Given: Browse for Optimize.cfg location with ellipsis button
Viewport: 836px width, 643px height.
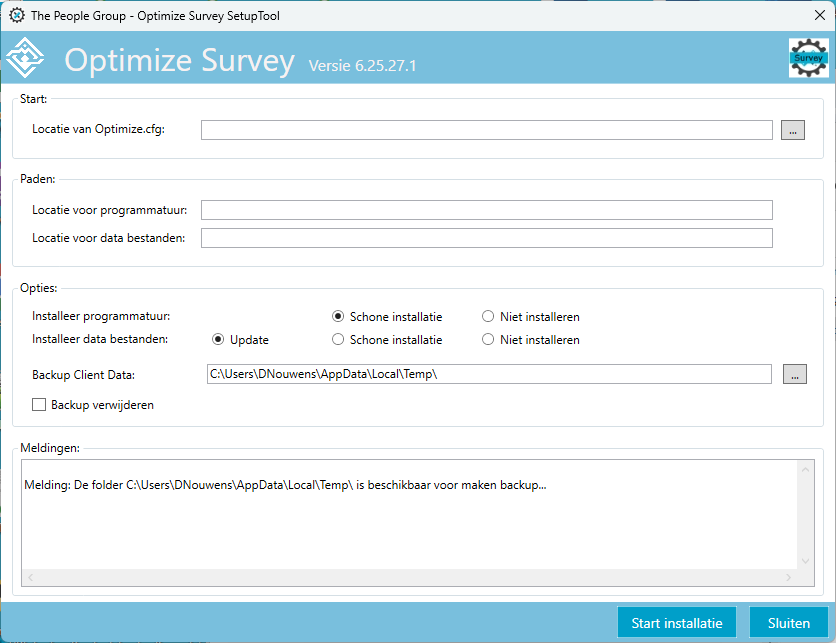Looking at the screenshot, I should coord(792,130).
